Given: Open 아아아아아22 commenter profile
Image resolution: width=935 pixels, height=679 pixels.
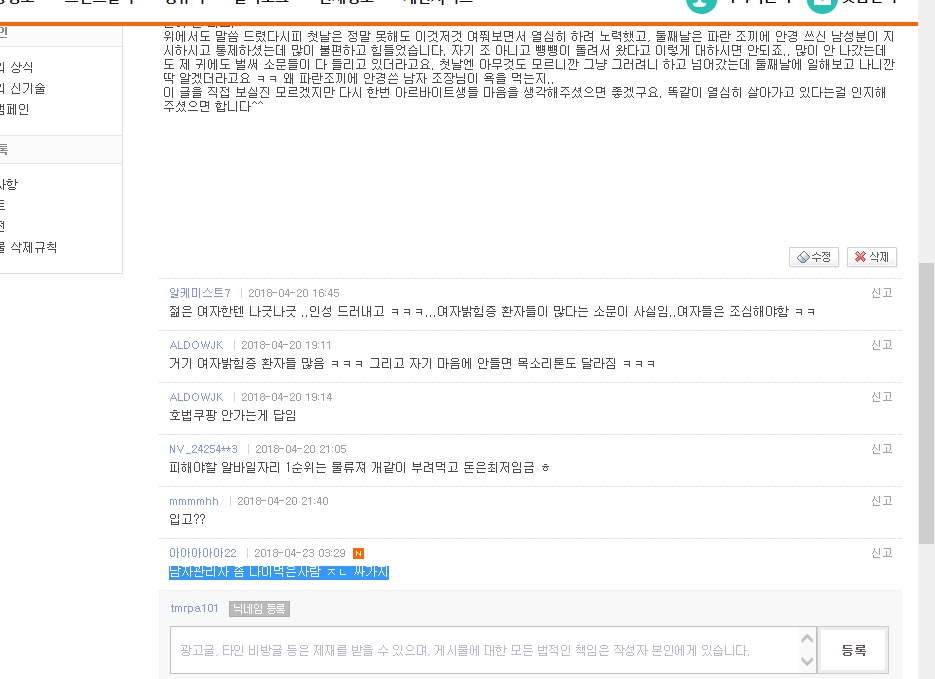Looking at the screenshot, I should (x=203, y=553).
